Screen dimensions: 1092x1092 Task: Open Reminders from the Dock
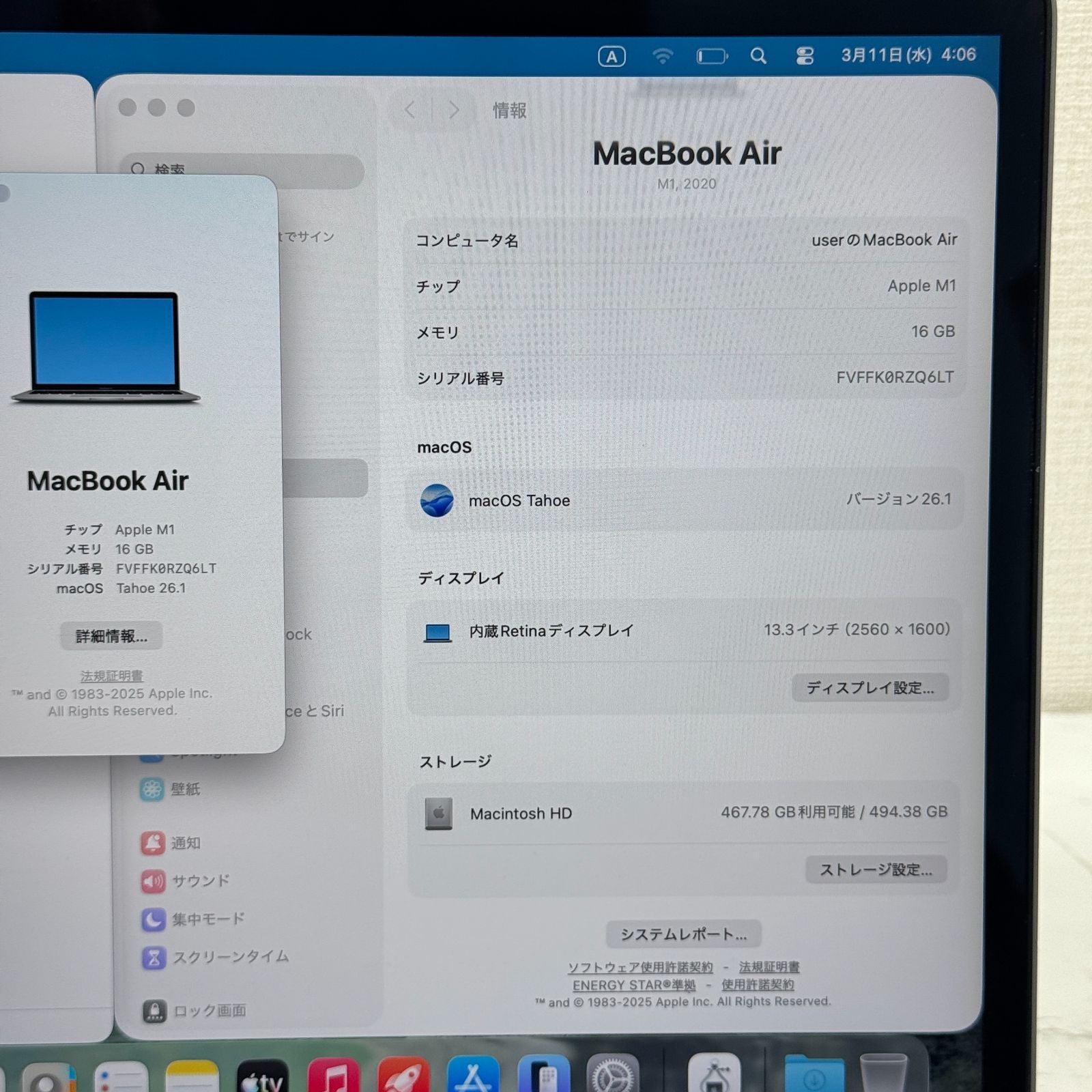(122, 1077)
